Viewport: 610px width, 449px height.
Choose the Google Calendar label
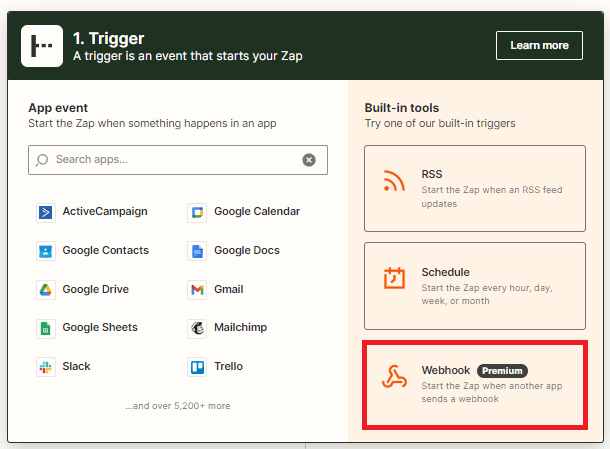(257, 211)
